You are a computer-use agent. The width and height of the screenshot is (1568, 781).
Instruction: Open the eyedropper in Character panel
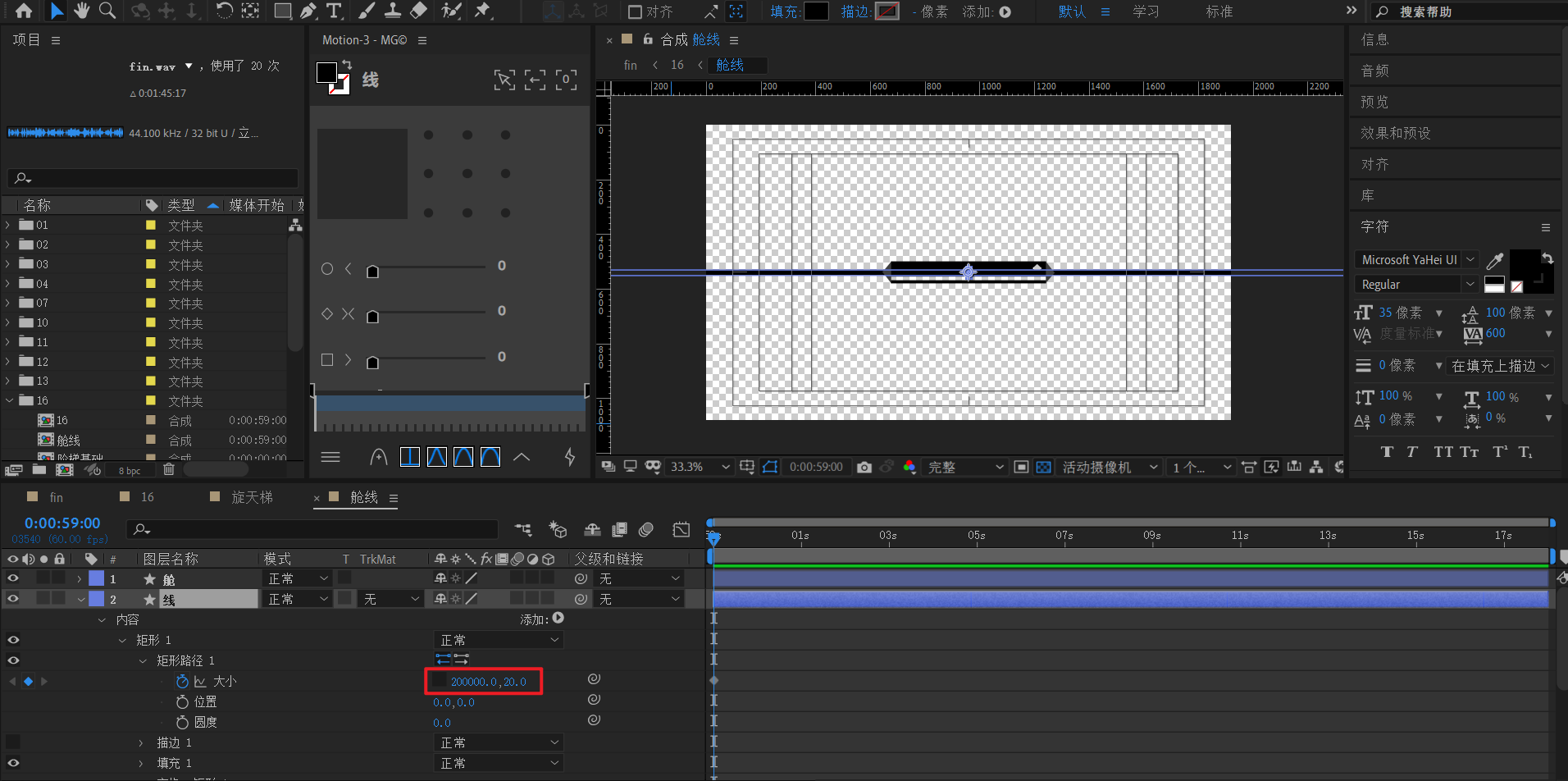coord(1495,260)
